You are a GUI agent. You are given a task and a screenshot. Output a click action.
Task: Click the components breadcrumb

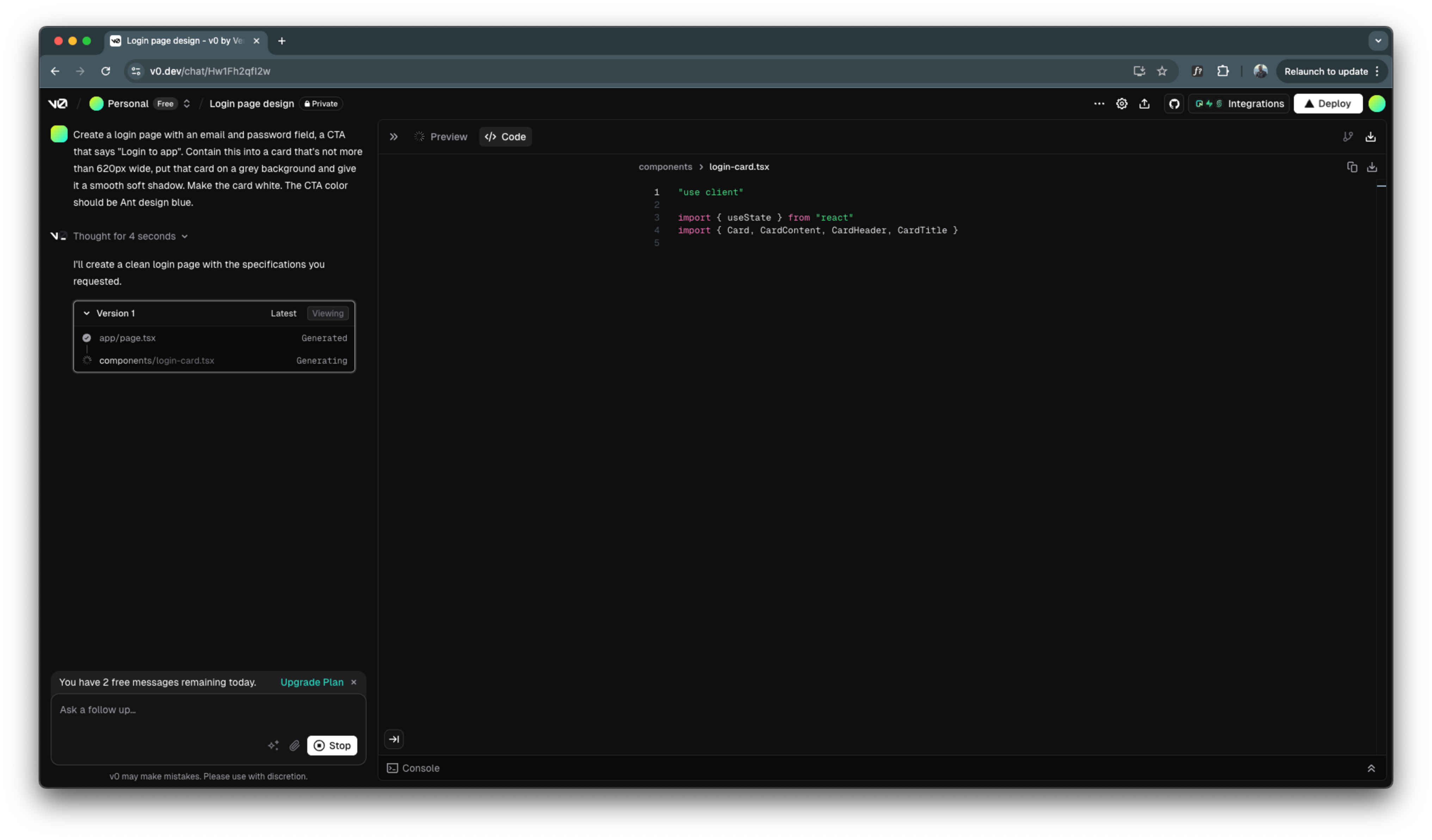coord(665,167)
